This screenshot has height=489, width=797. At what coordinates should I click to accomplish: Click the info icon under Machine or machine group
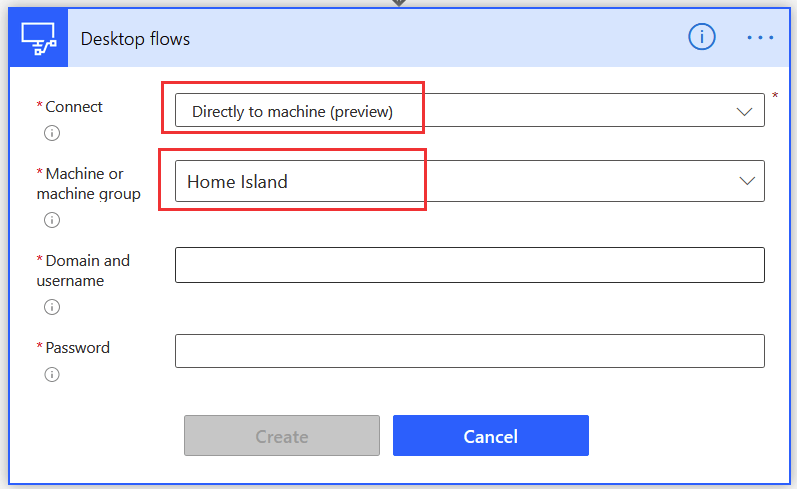pyautogui.click(x=52, y=220)
